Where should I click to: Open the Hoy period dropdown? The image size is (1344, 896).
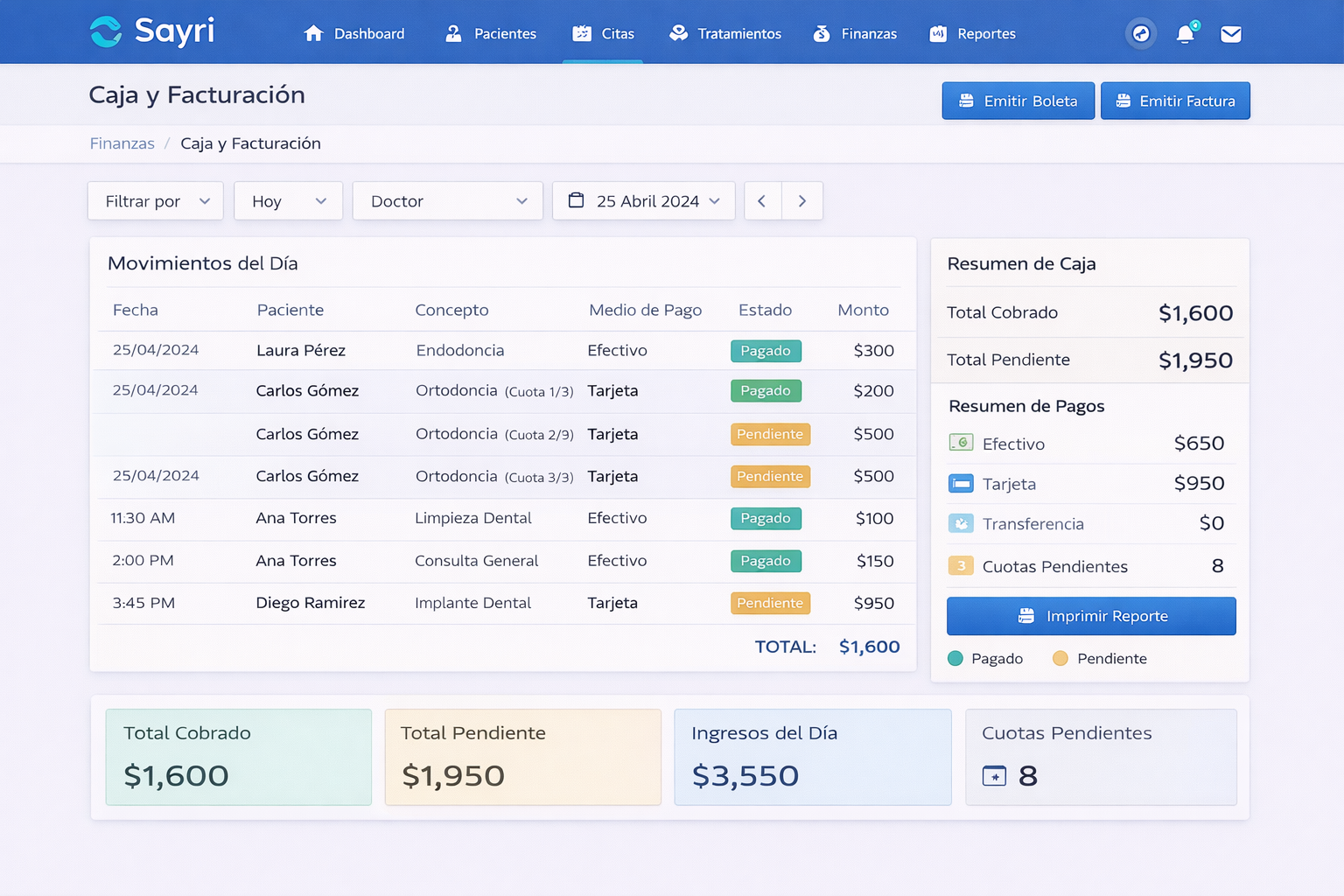(x=288, y=201)
